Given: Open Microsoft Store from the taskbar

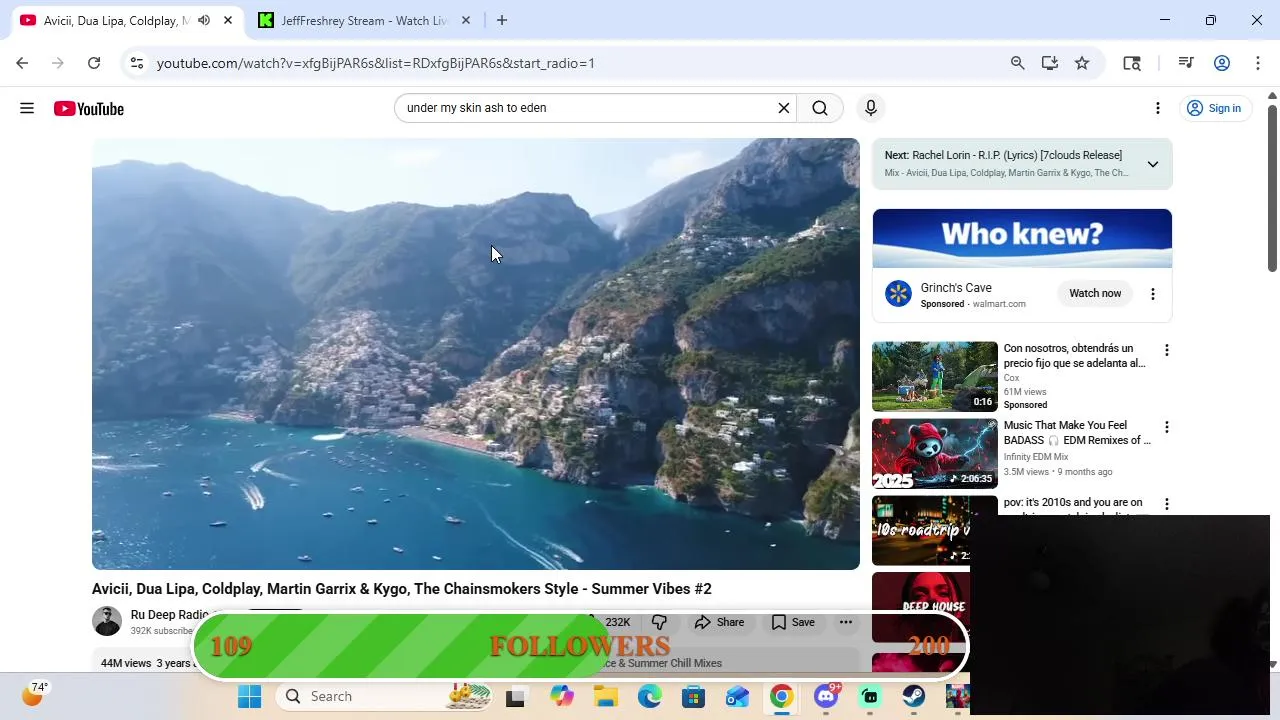Looking at the screenshot, I should pyautogui.click(x=693, y=696).
